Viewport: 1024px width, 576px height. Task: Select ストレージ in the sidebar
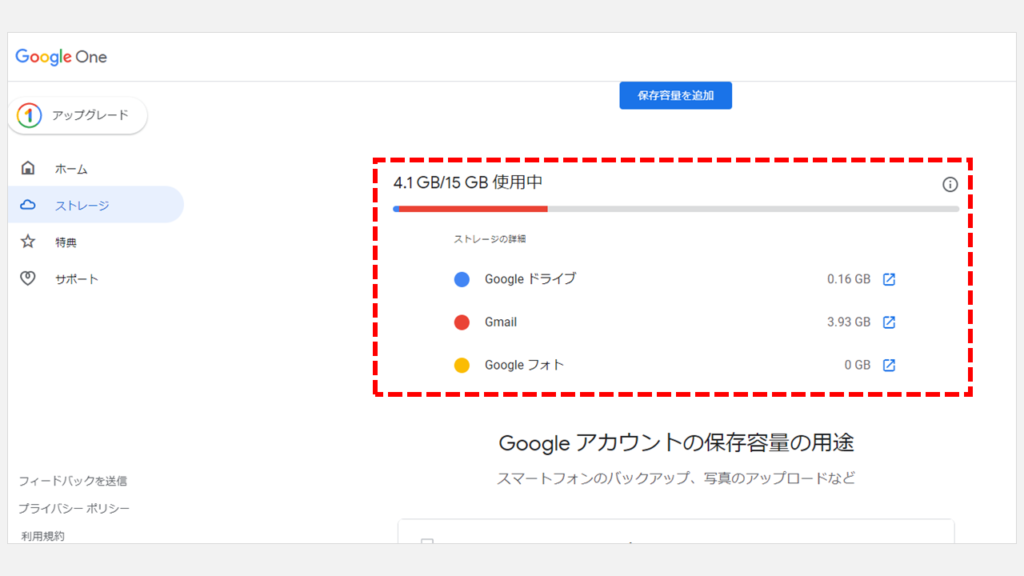pos(95,205)
